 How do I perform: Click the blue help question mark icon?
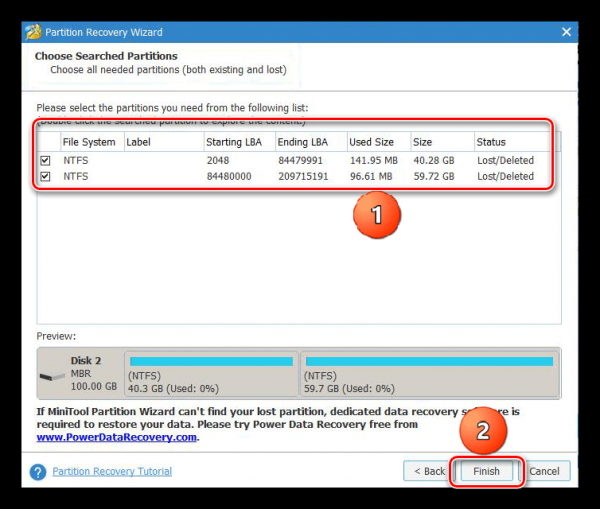(38, 472)
